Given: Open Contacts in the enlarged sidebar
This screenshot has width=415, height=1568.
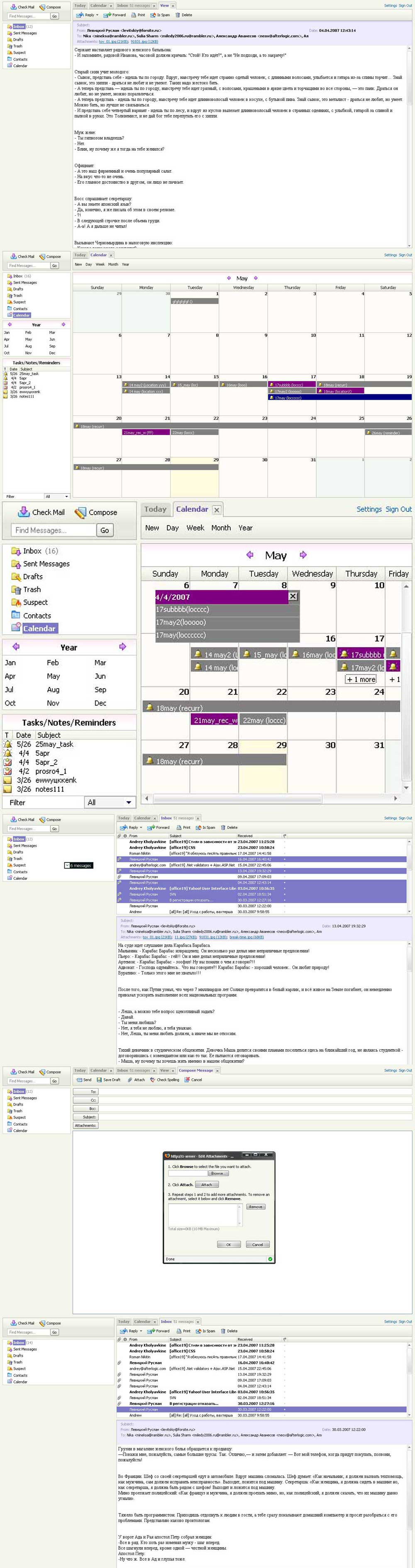Looking at the screenshot, I should pos(31,615).
